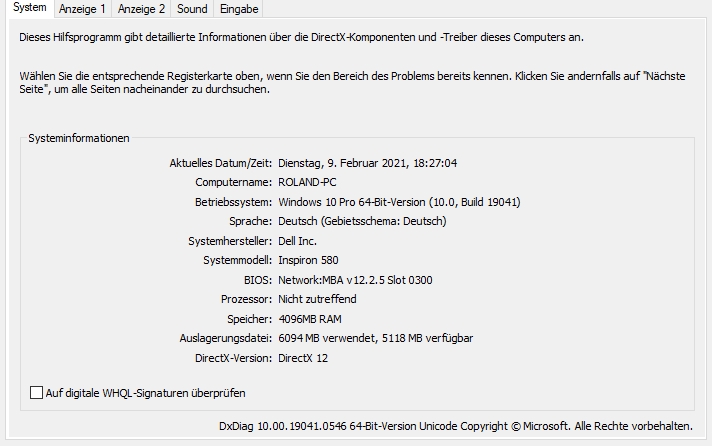Select the Eingabe tab
Screen dimensions: 712x446
point(239,9)
